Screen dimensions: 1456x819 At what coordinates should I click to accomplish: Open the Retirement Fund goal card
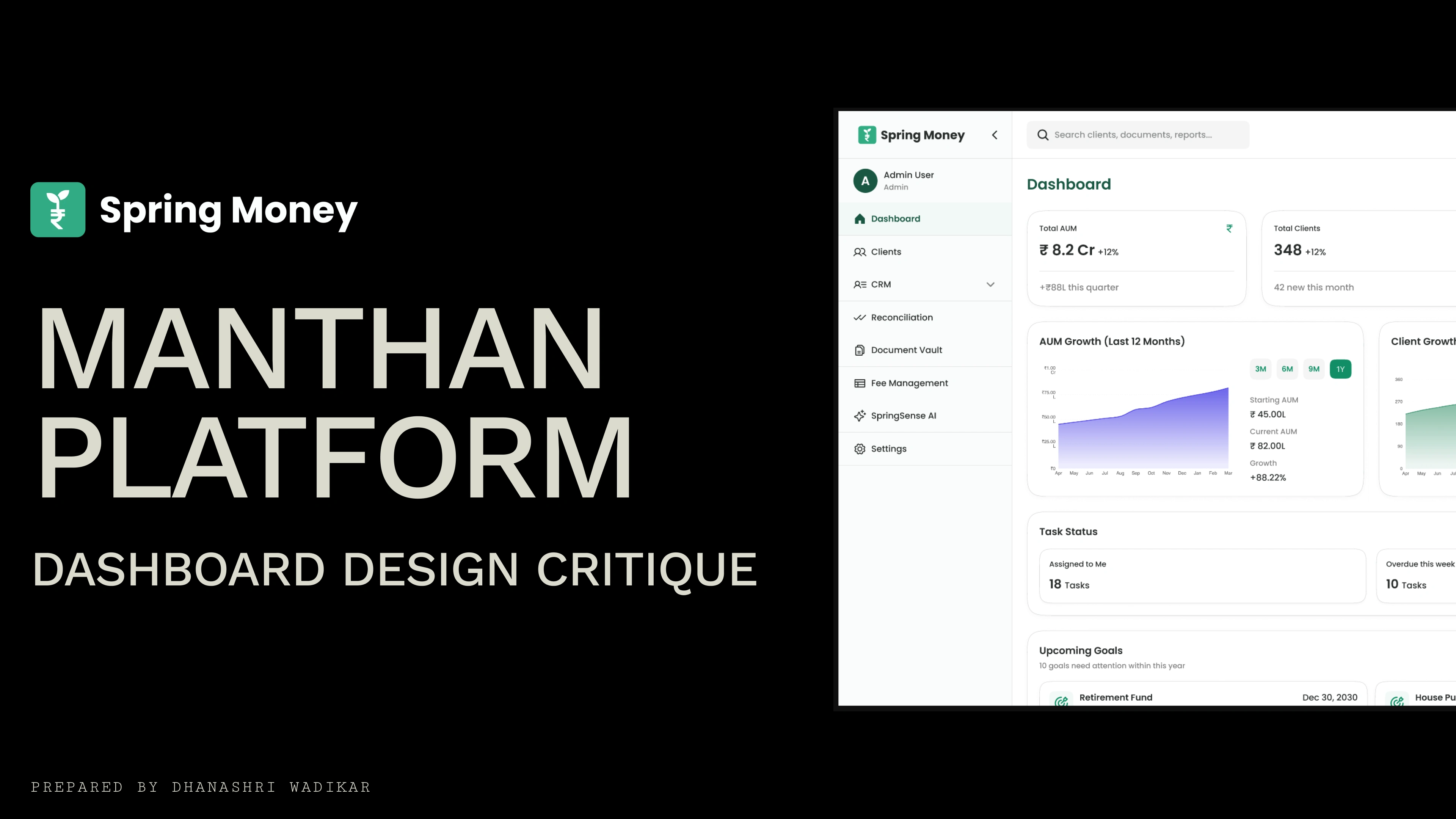[x=1202, y=697]
